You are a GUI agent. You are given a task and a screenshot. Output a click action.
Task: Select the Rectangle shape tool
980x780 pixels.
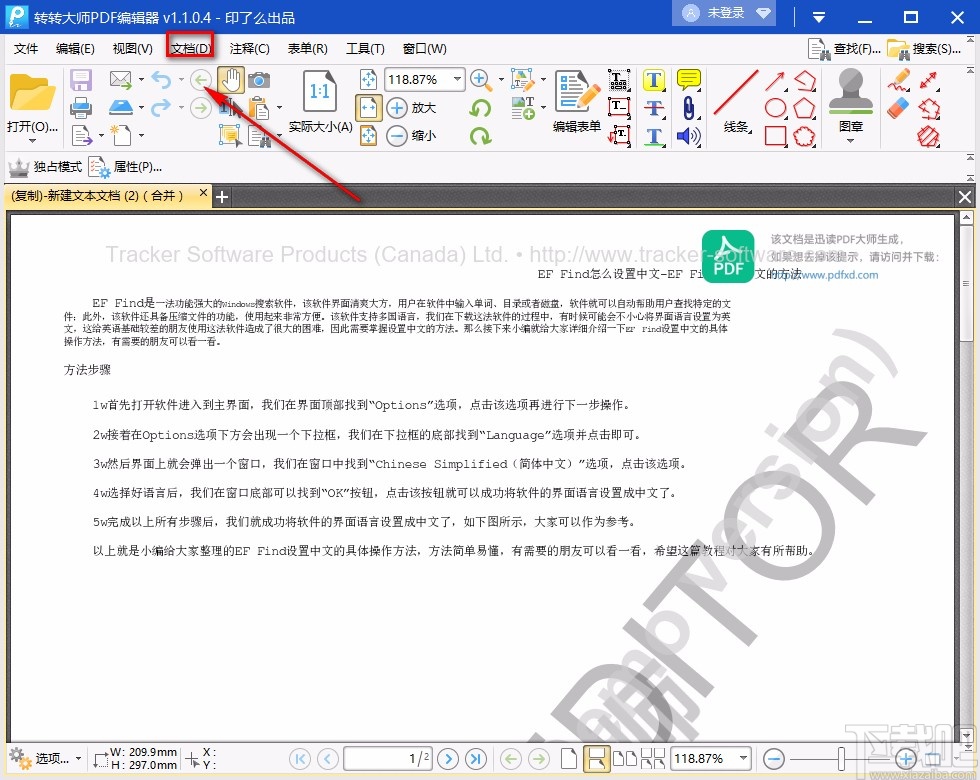775,136
